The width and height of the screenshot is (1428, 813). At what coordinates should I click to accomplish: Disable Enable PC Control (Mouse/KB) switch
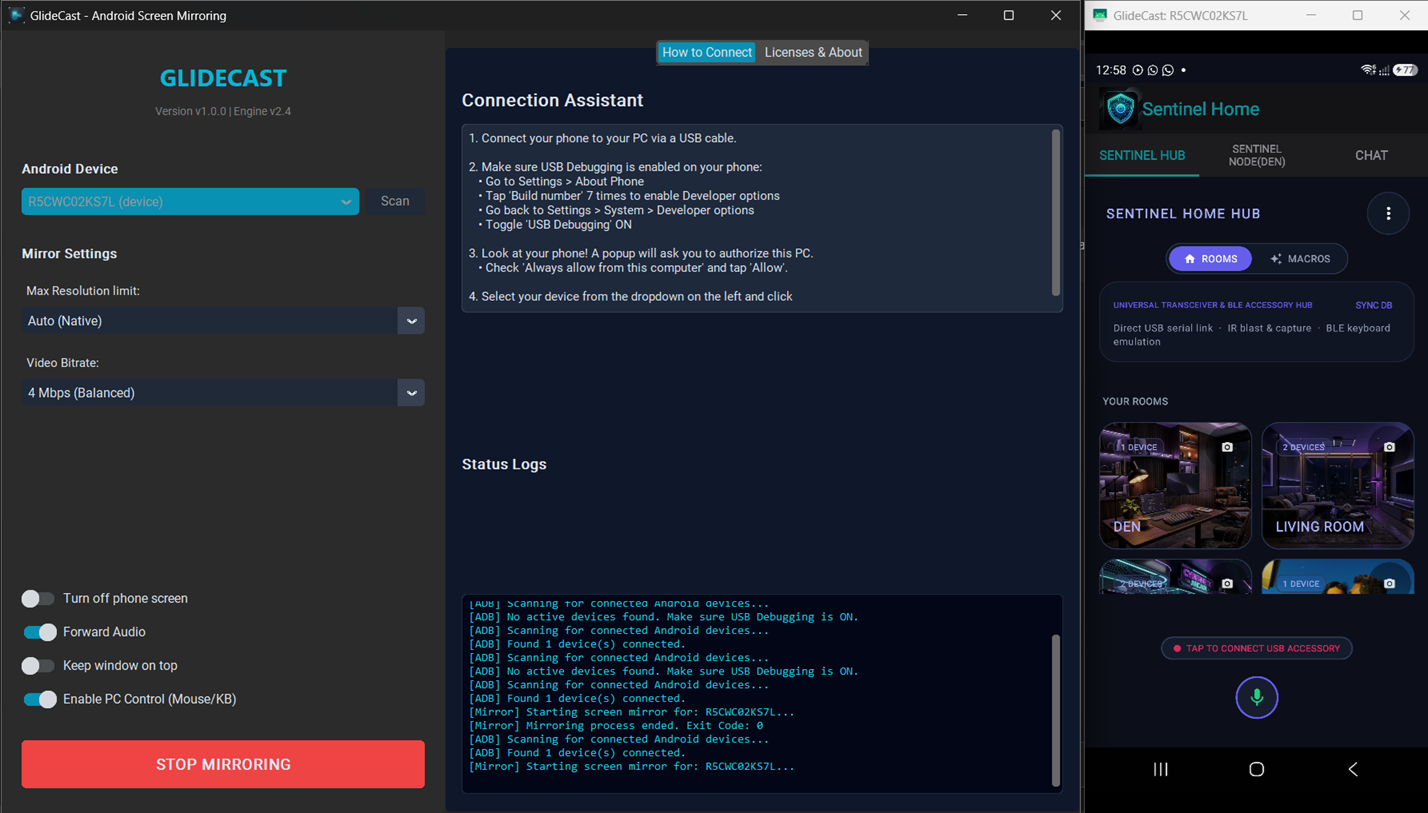click(39, 699)
